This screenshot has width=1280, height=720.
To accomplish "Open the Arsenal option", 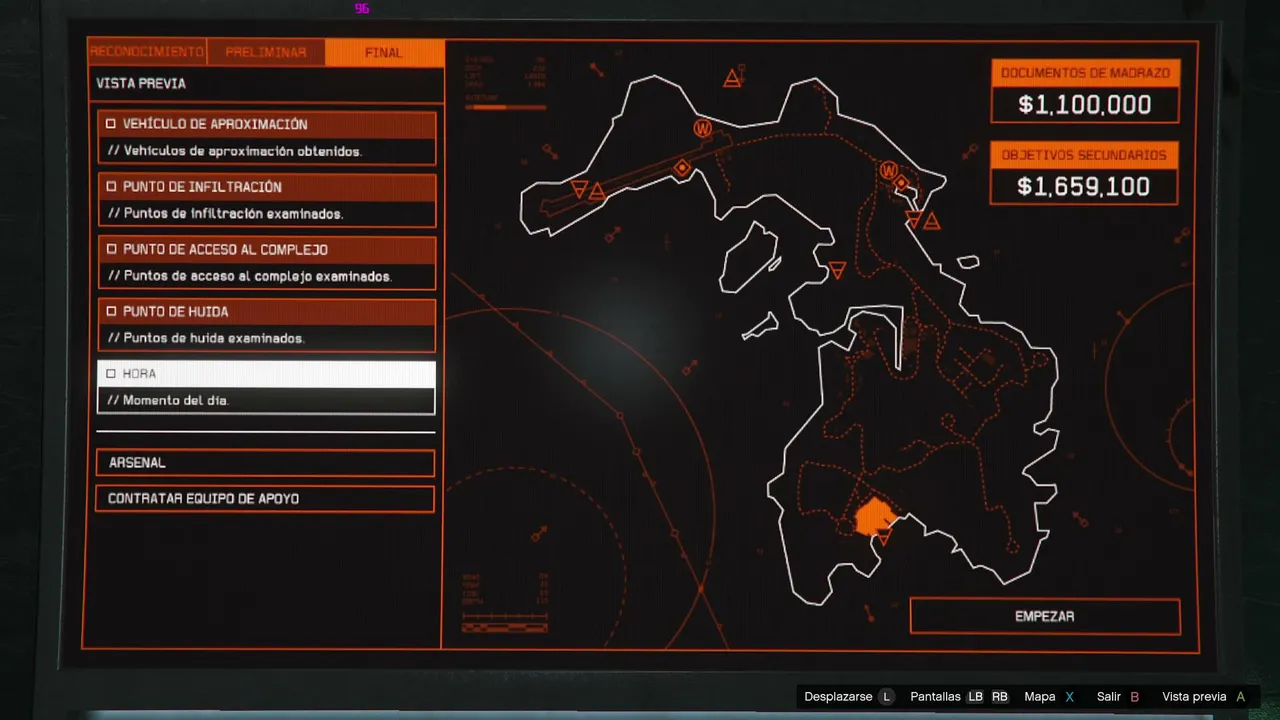I will point(265,463).
